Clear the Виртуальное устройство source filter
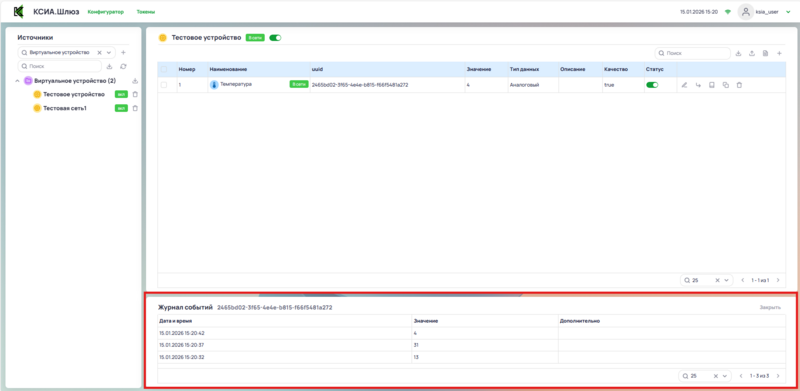 point(99,53)
